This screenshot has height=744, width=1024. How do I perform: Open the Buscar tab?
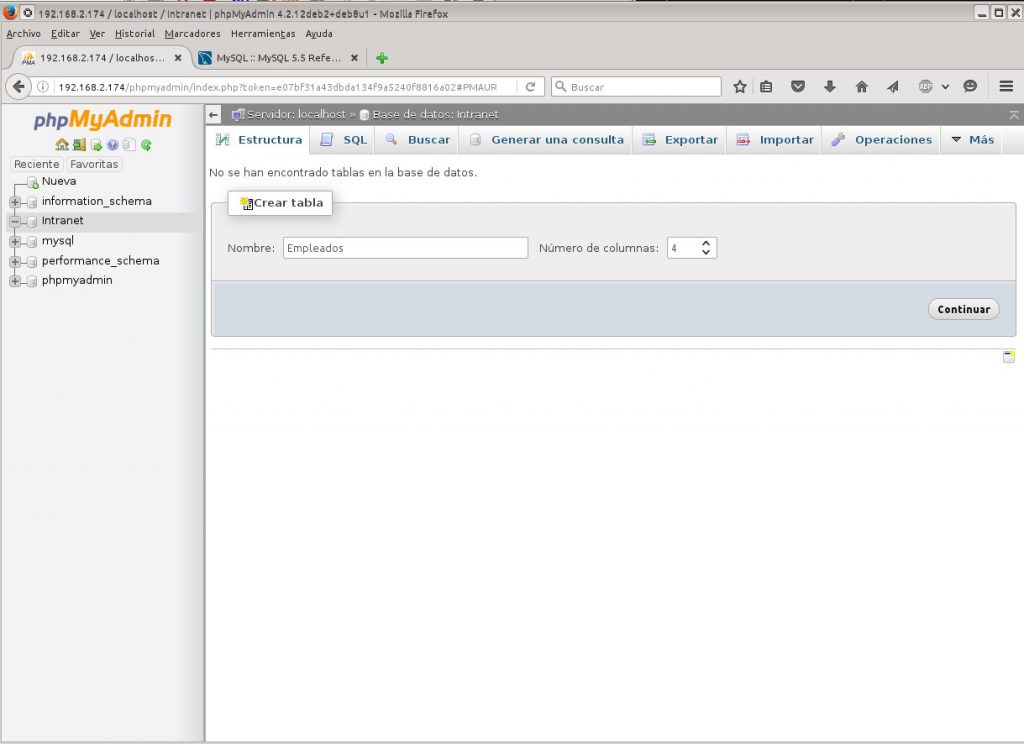coord(418,140)
